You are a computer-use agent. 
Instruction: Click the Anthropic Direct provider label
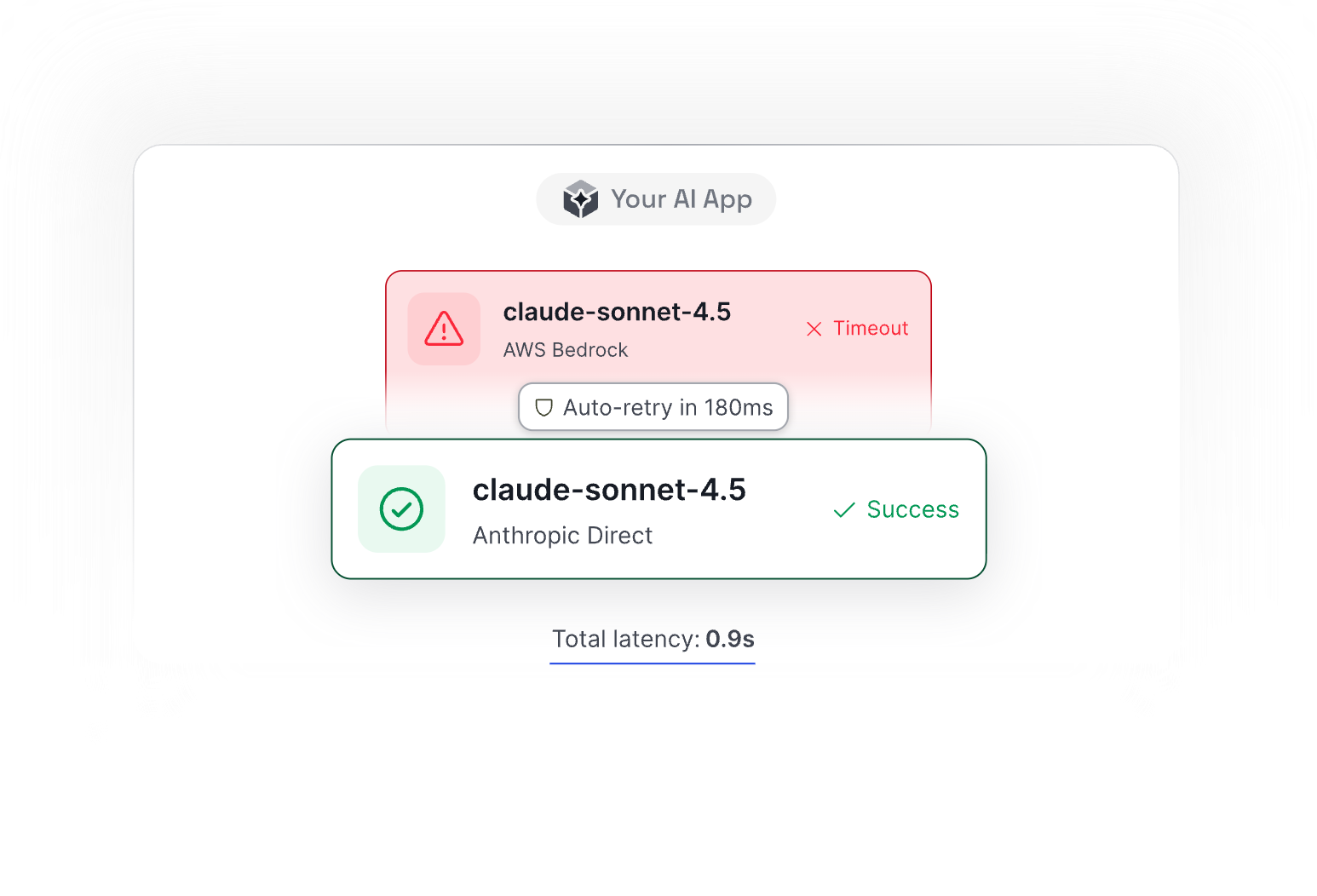[x=562, y=536]
